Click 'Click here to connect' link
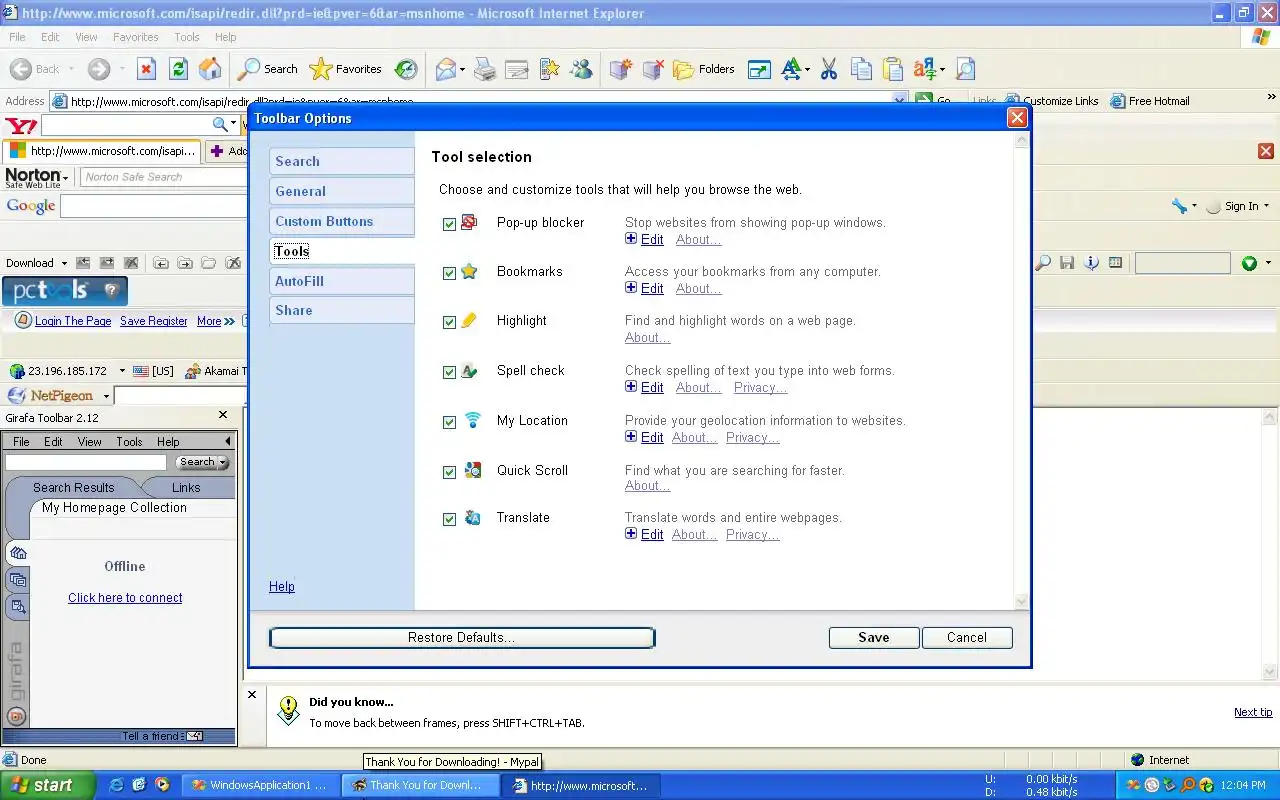This screenshot has width=1280, height=800. (125, 597)
